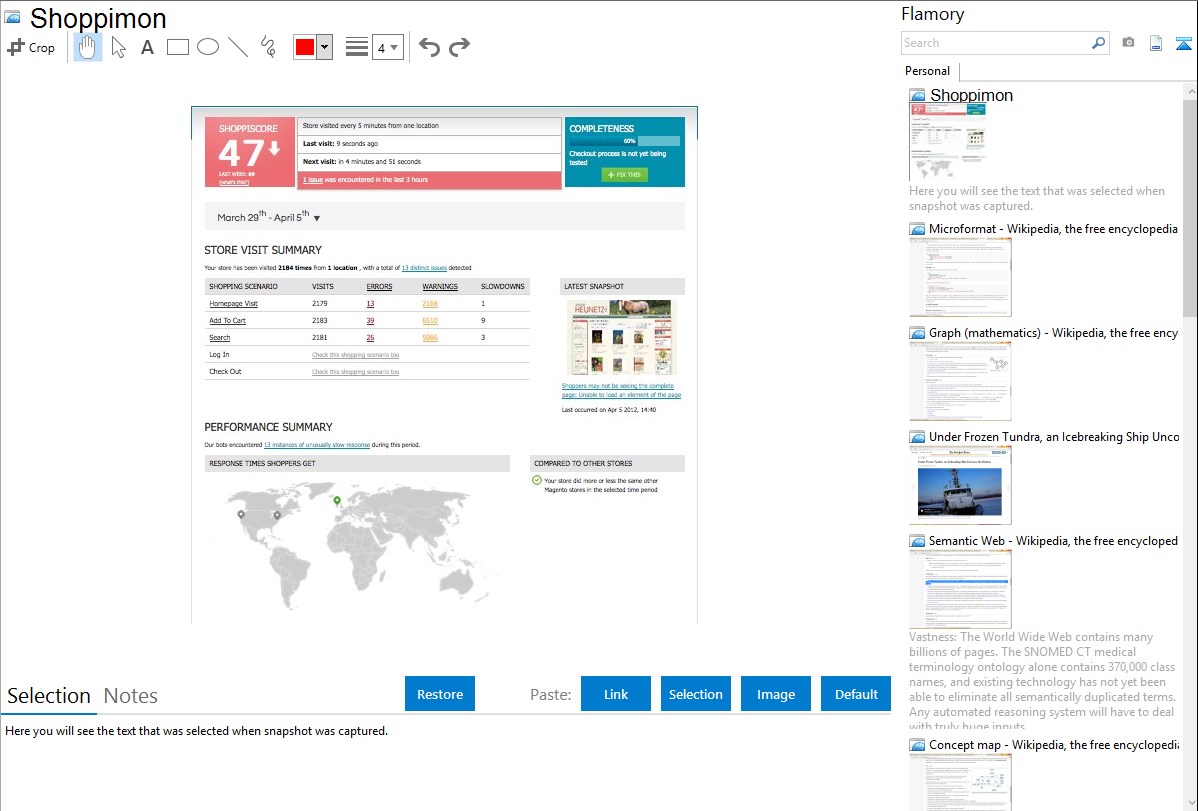1198x811 pixels.
Task: Click the camera capture snapshot icon
Action: (x=1128, y=43)
